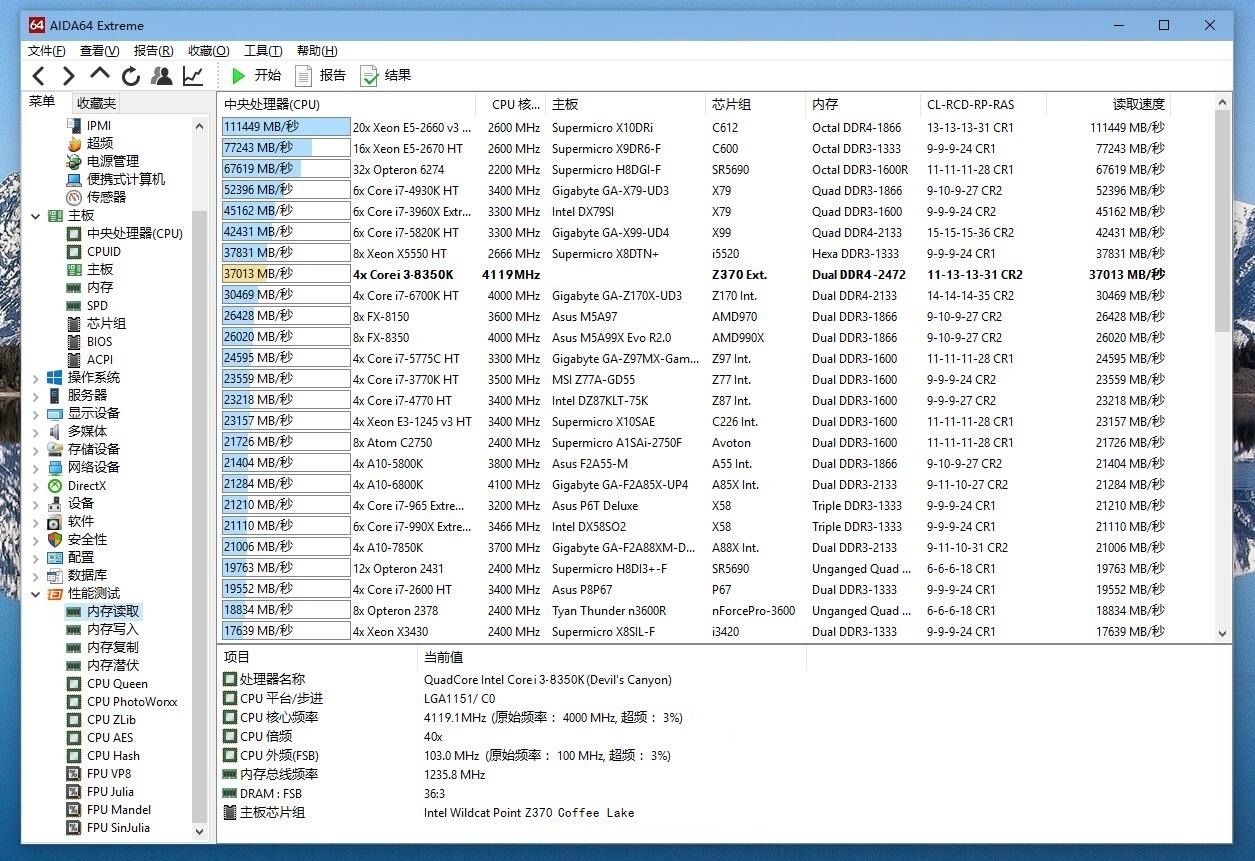Viewport: 1255px width, 861px height.
Task: Click the 安全性 shield icon
Action: click(55, 539)
